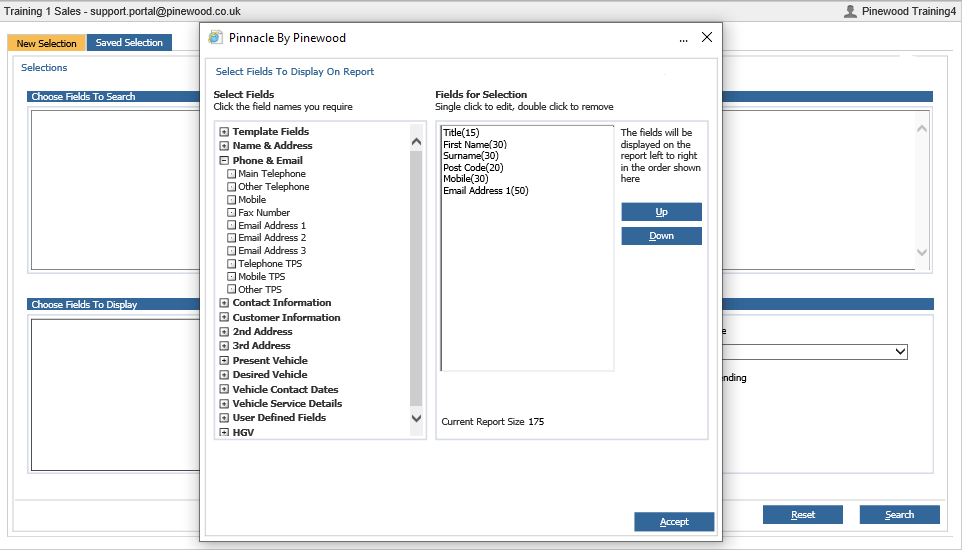This screenshot has height=550, width=962.
Task: Open the dropdown in background Selections window
Action: coord(900,352)
